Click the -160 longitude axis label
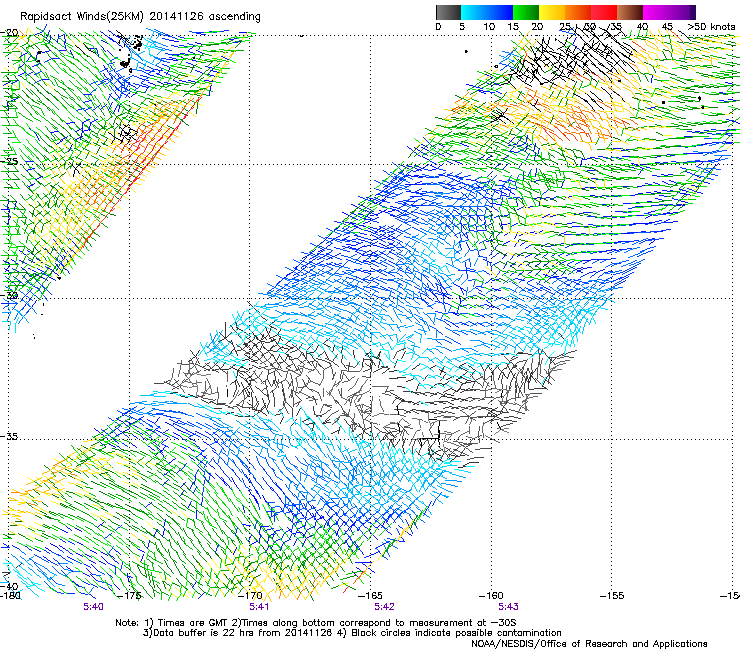The image size is (740, 650). [x=491, y=596]
